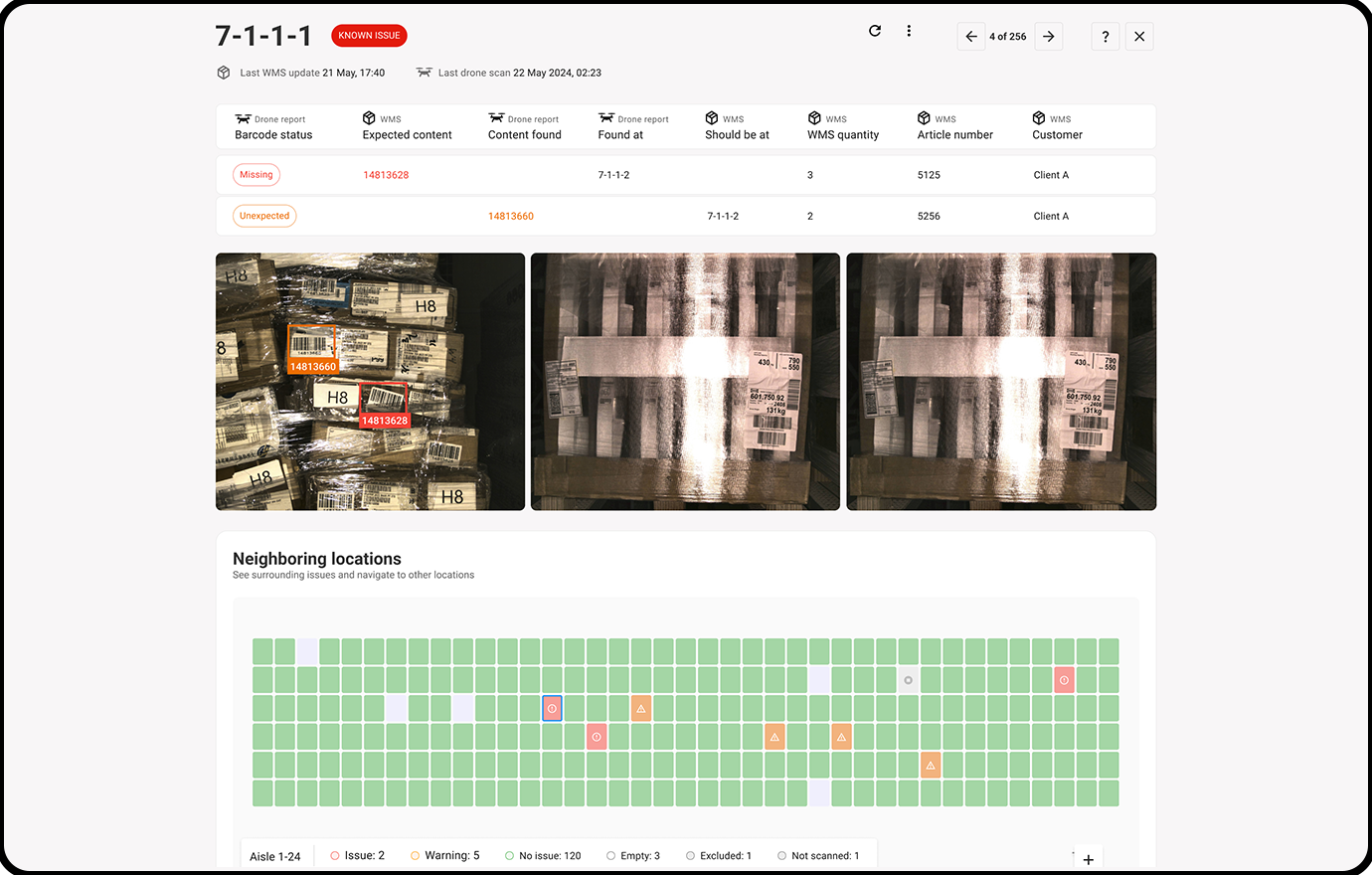This screenshot has width=1372, height=875.
Task: Click Issue: 2 legend entry
Action: (x=357, y=855)
